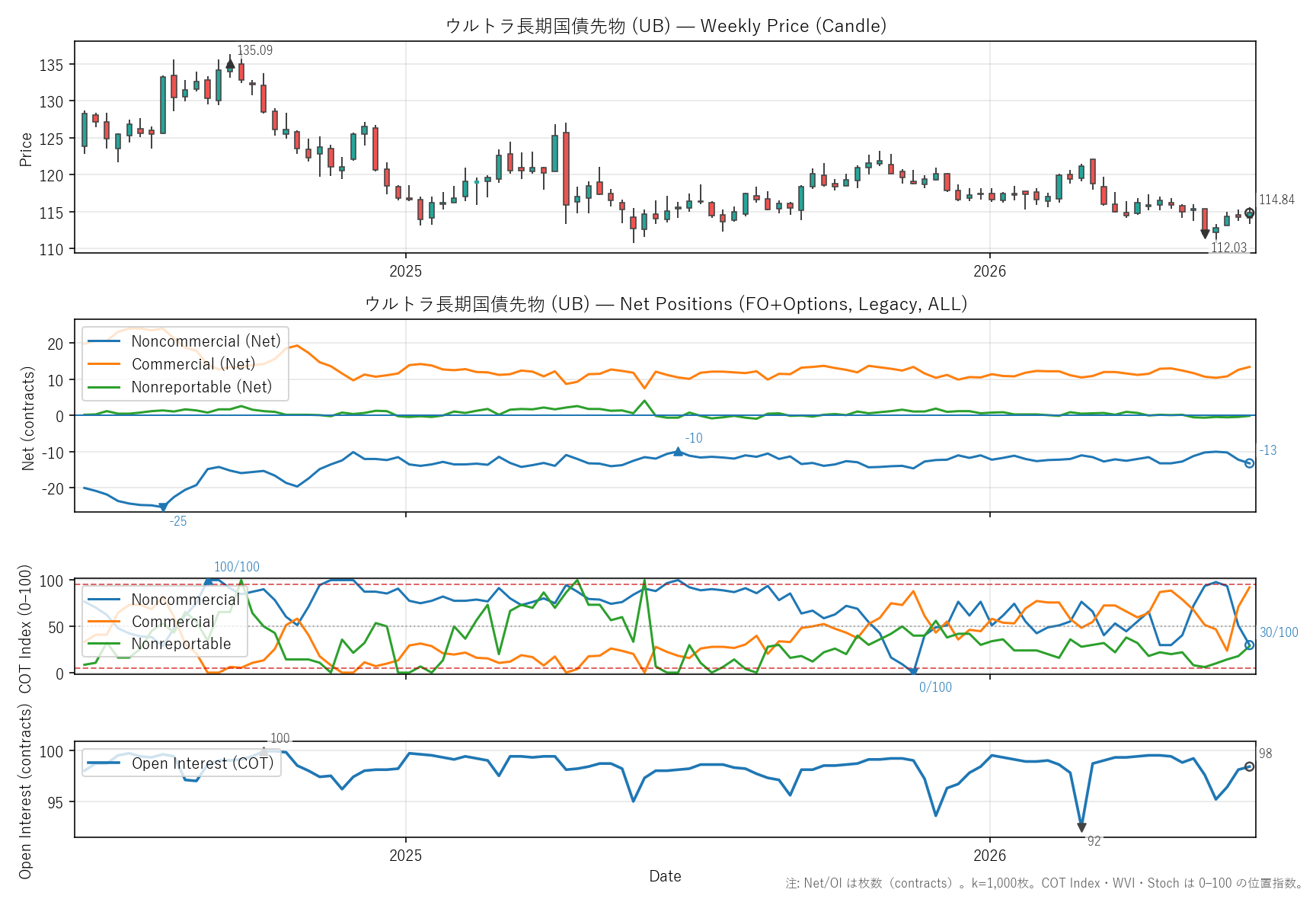Click the -25 noncommercial net low marker
The image size is (1316, 899).
[162, 507]
